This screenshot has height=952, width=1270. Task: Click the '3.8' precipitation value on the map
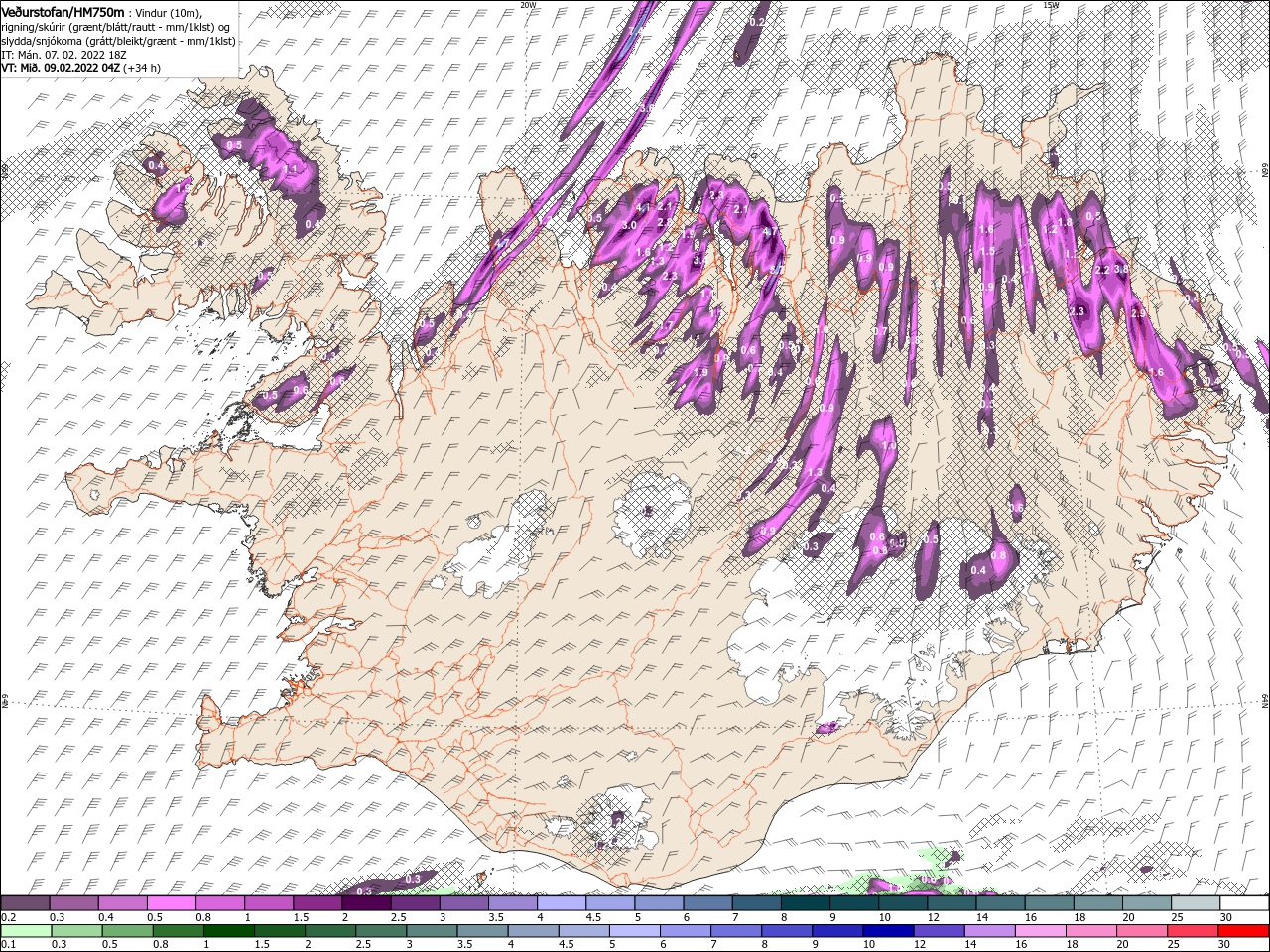click(1122, 269)
